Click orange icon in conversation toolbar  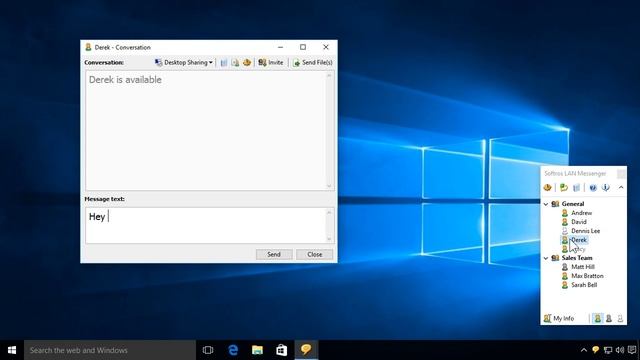pos(247,62)
